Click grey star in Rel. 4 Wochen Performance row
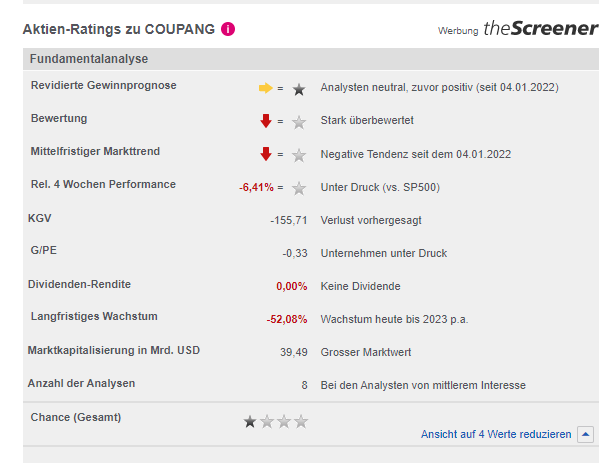 click(x=298, y=187)
